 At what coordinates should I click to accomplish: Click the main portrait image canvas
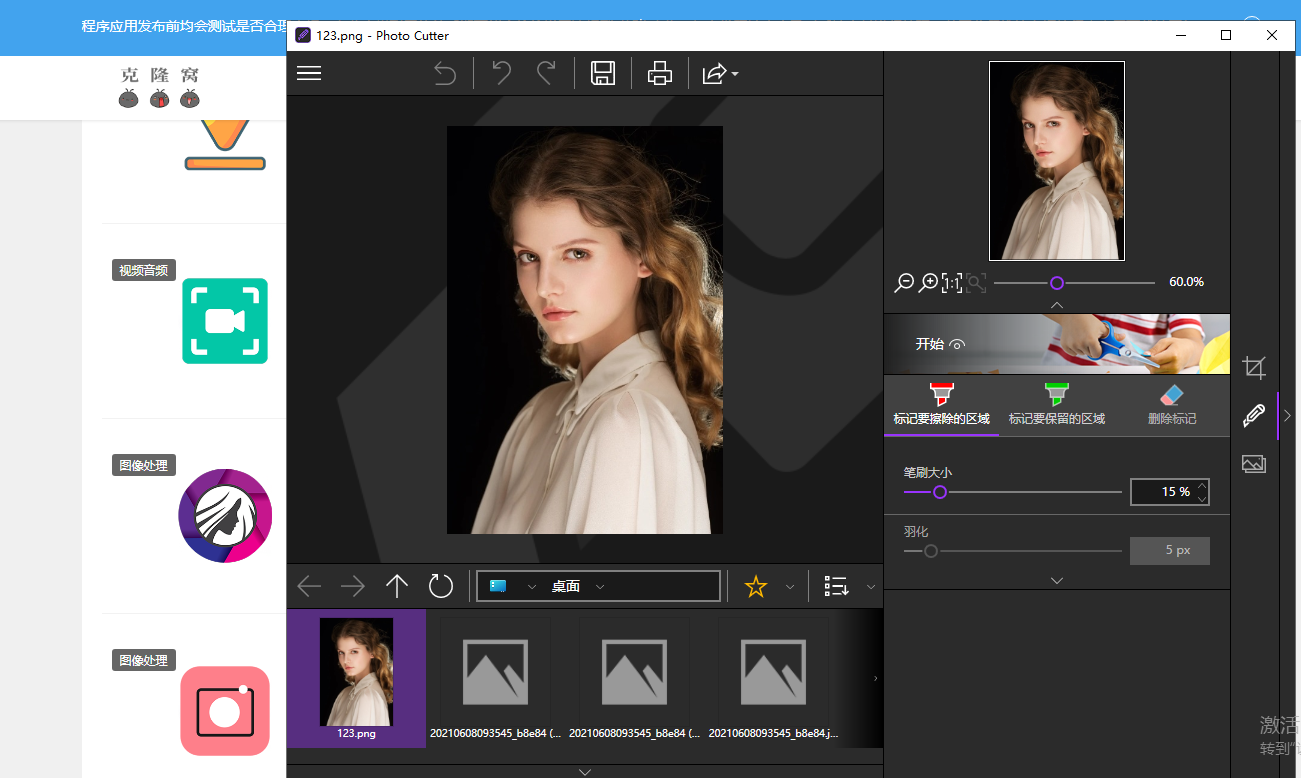click(x=585, y=330)
